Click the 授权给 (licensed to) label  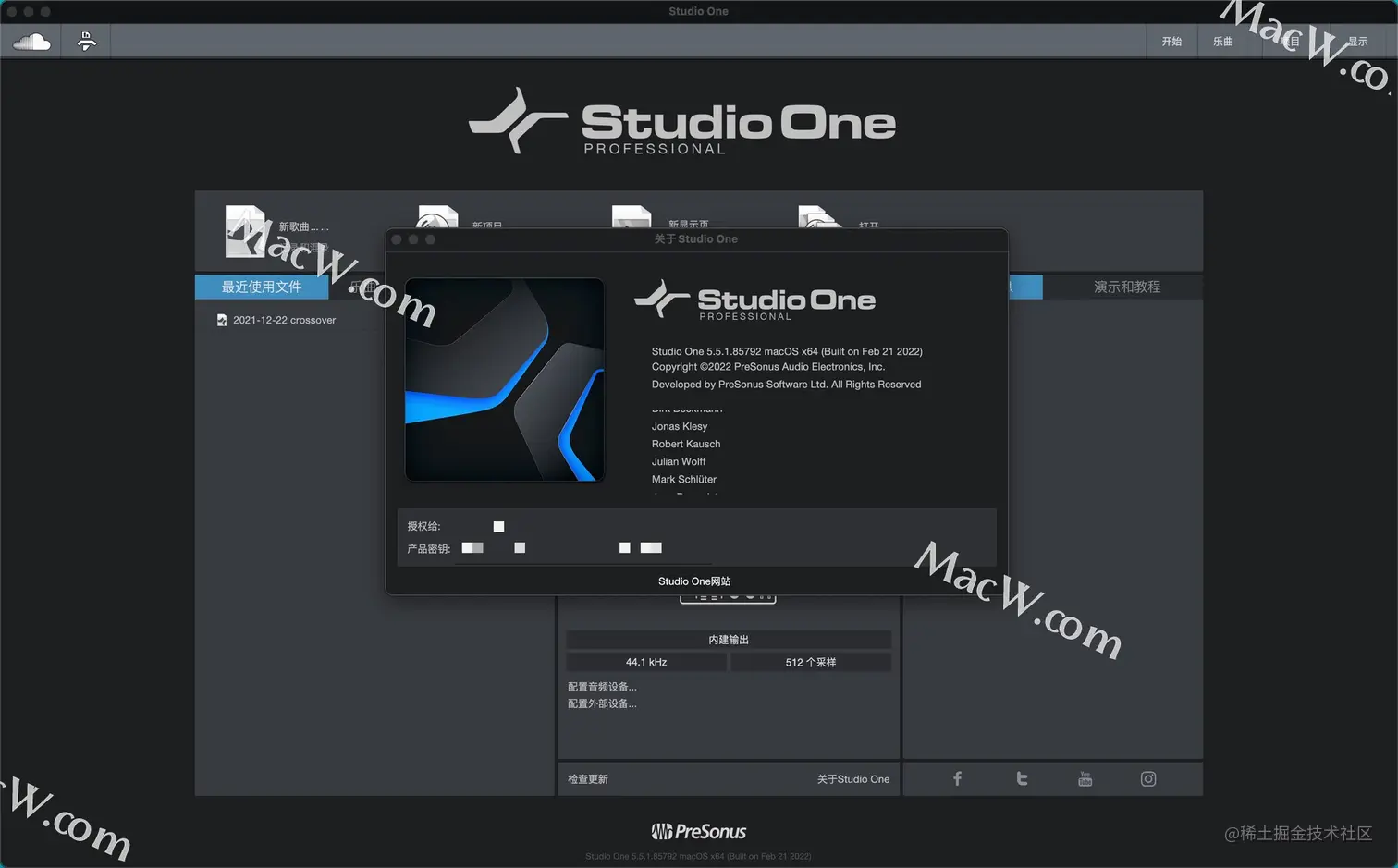[424, 526]
